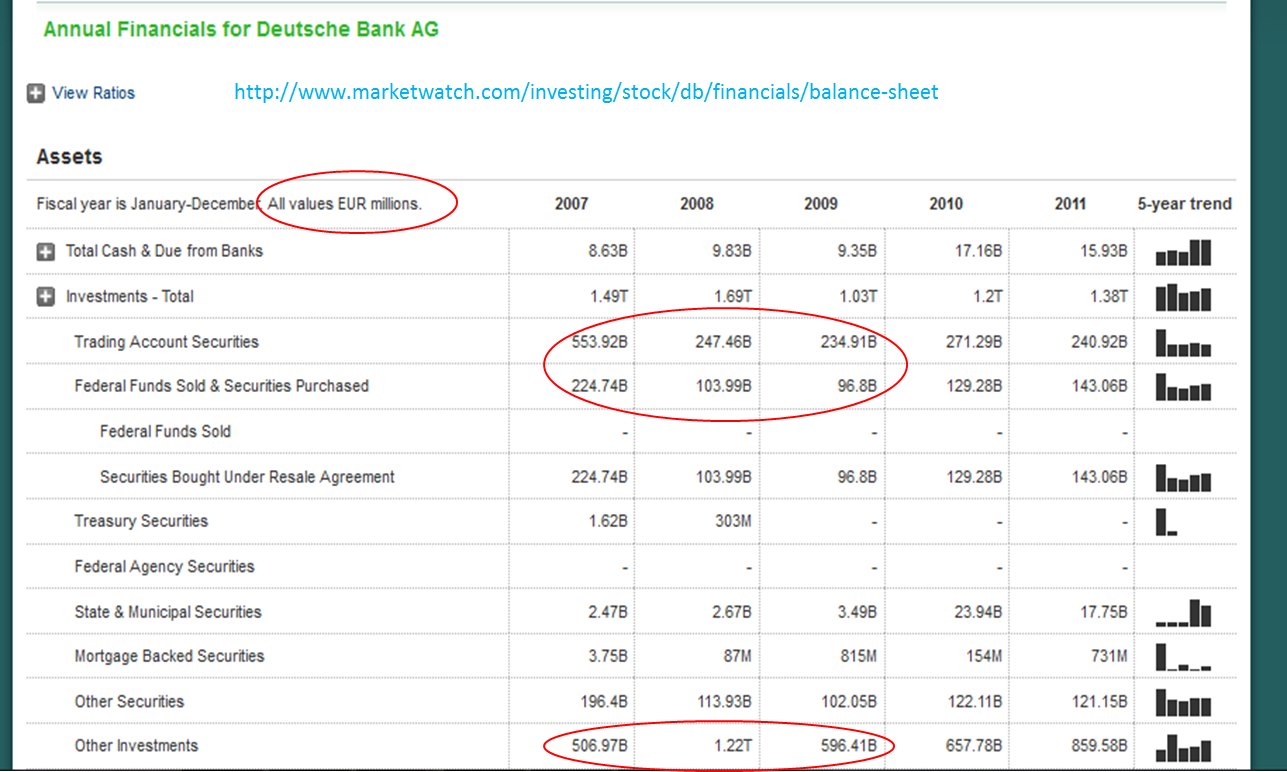
Task: Click the 17.16B Total Cash value
Action: (x=978, y=251)
